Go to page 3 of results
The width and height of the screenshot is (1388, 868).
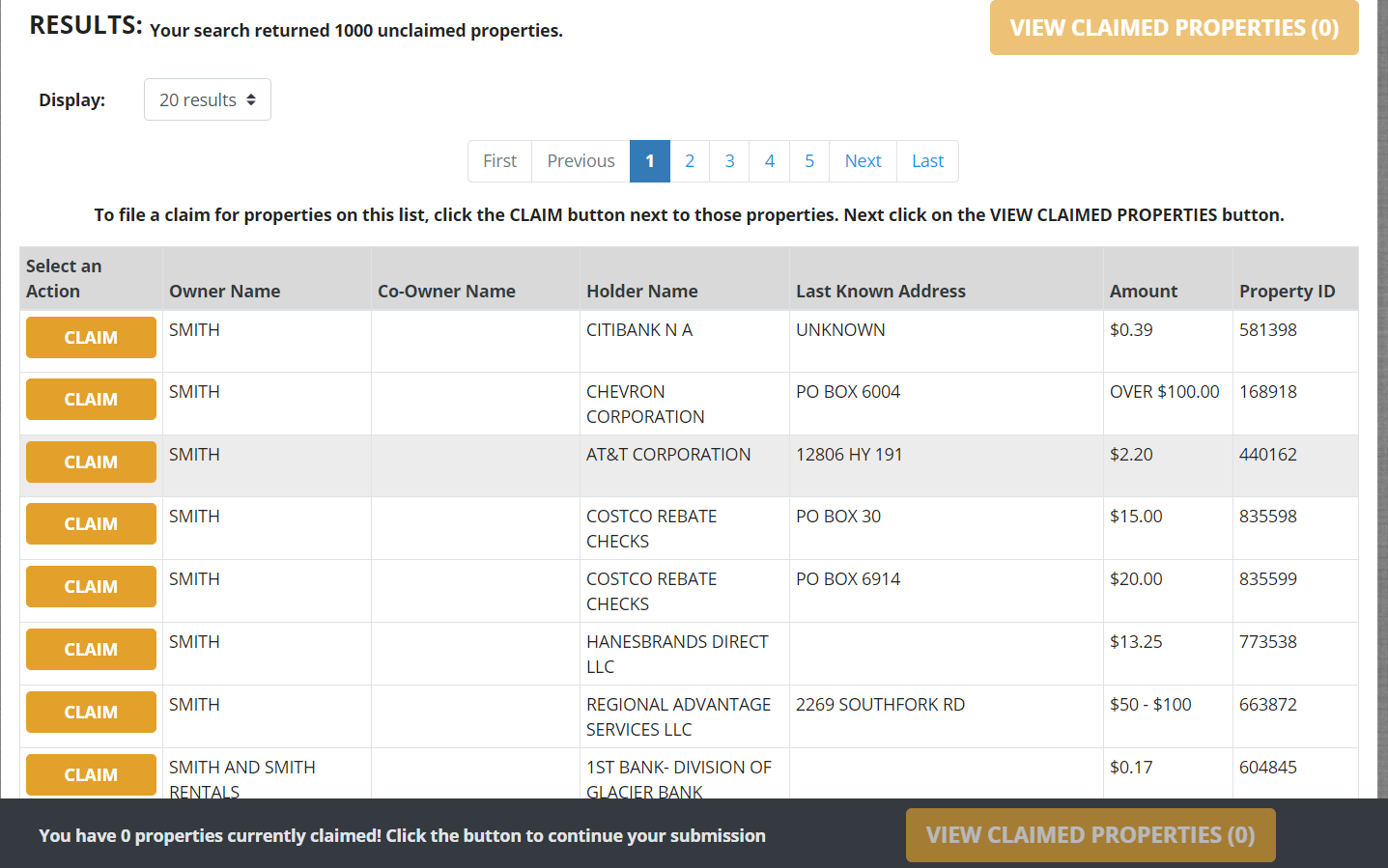coord(728,160)
